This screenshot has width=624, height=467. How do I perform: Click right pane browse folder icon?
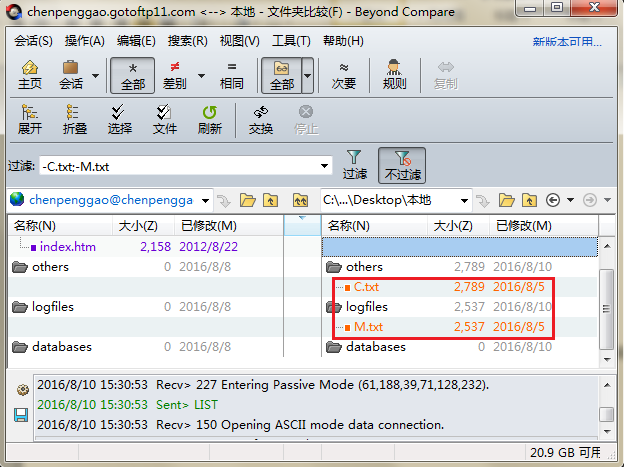507,200
